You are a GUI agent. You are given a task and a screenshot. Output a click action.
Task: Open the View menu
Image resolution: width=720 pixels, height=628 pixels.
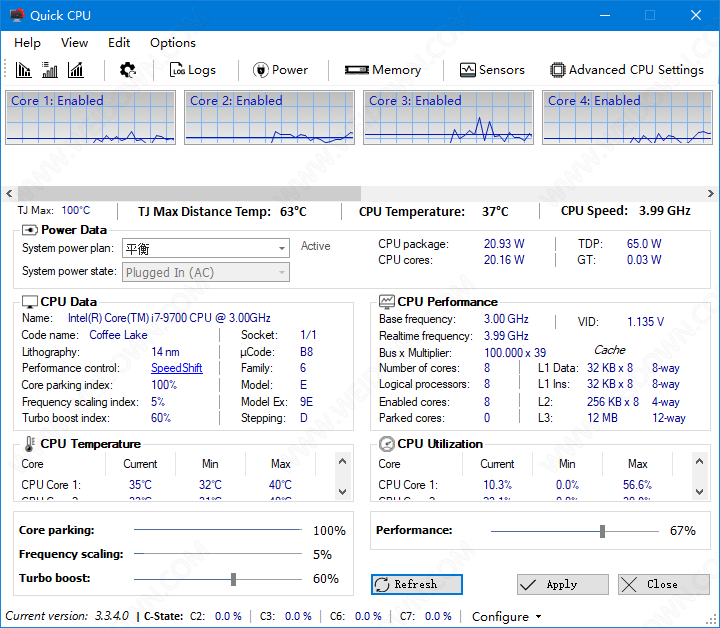(74, 43)
